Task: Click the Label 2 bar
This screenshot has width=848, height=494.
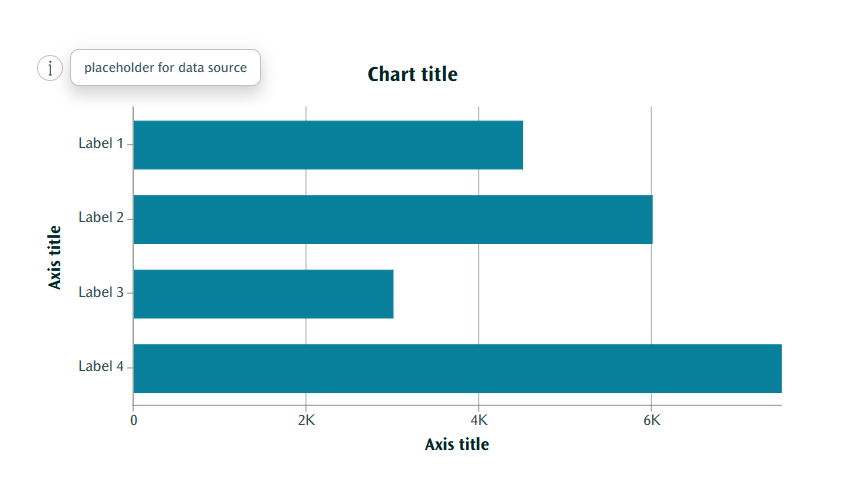Action: tap(392, 219)
